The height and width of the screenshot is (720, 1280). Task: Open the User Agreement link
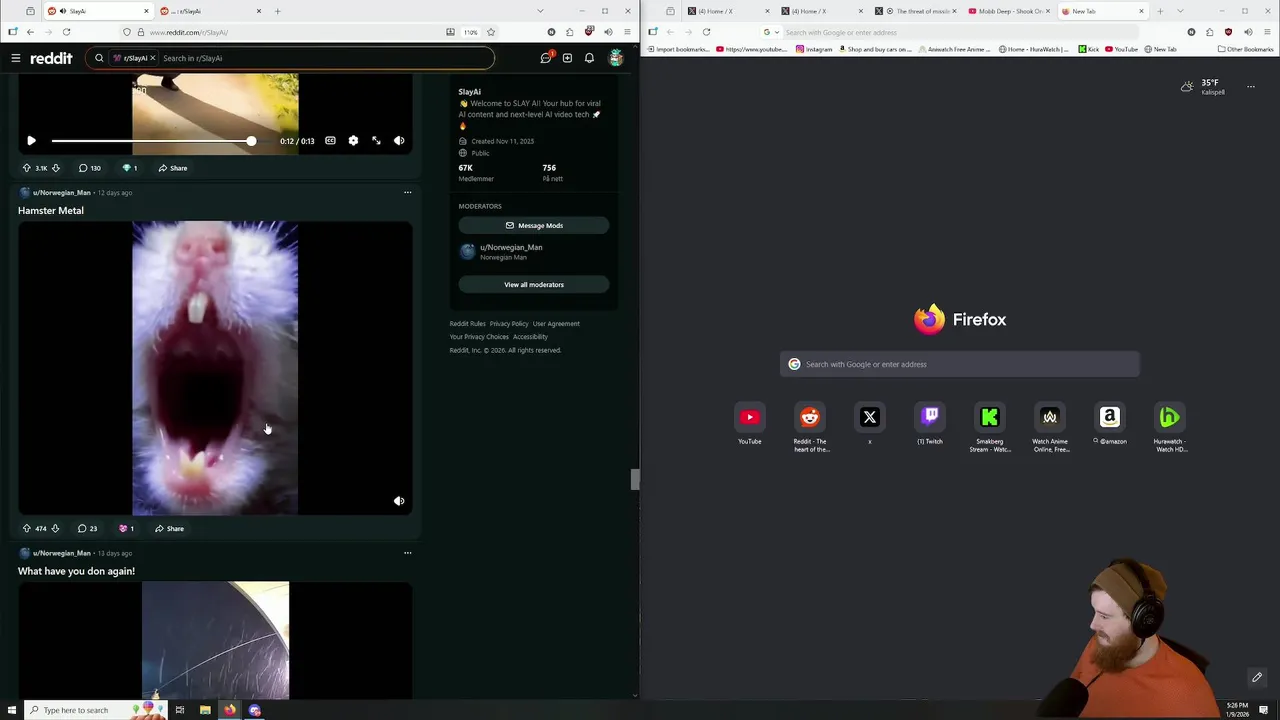556,324
